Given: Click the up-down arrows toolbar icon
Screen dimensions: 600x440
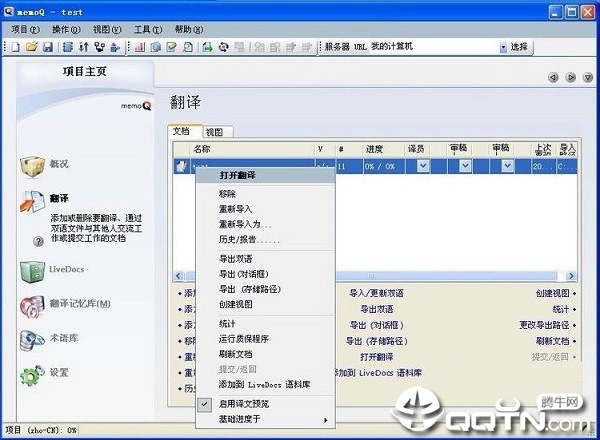Looking at the screenshot, I should click(84, 47).
